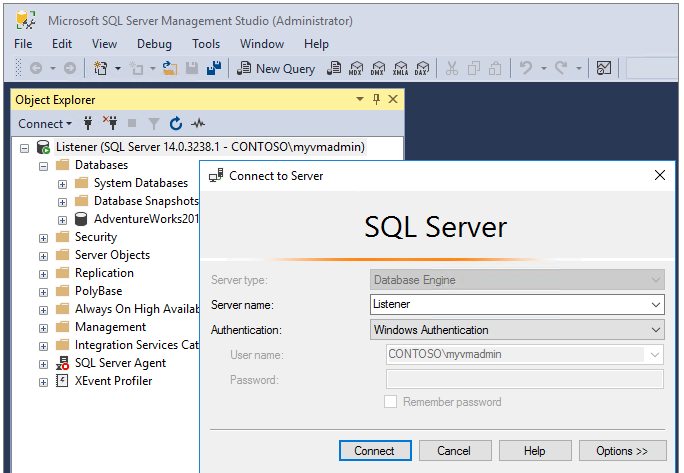The height and width of the screenshot is (473, 684).
Task: Close the Connect to Server dialog
Action: (x=660, y=175)
